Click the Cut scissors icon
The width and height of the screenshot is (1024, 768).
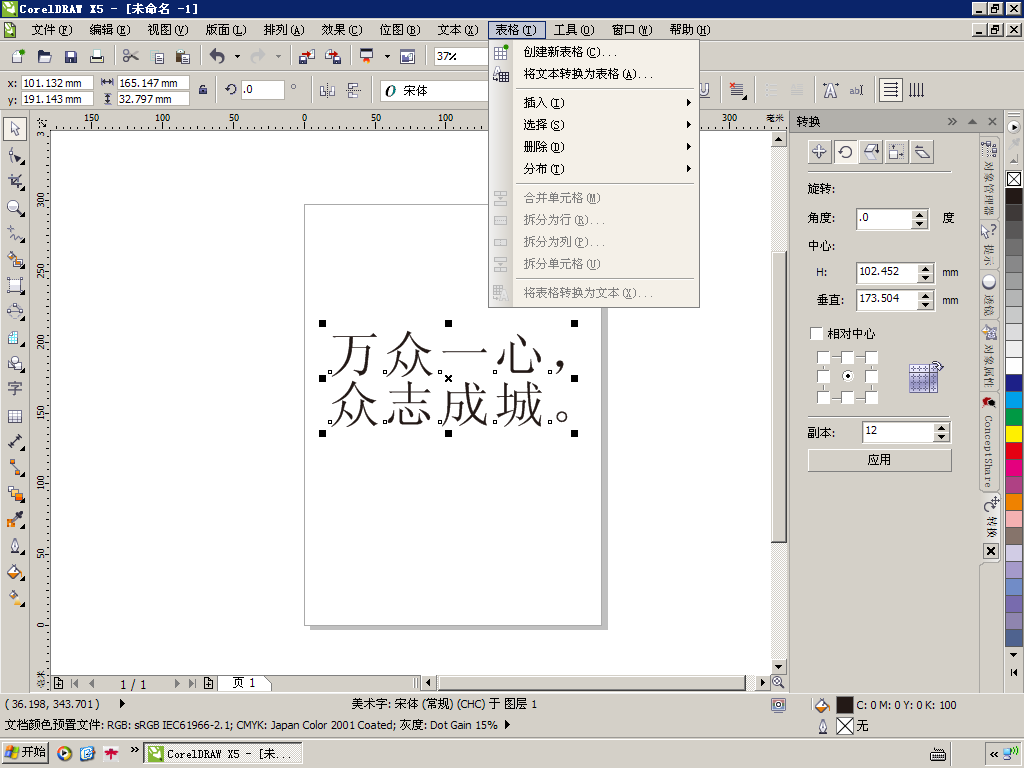(131, 56)
